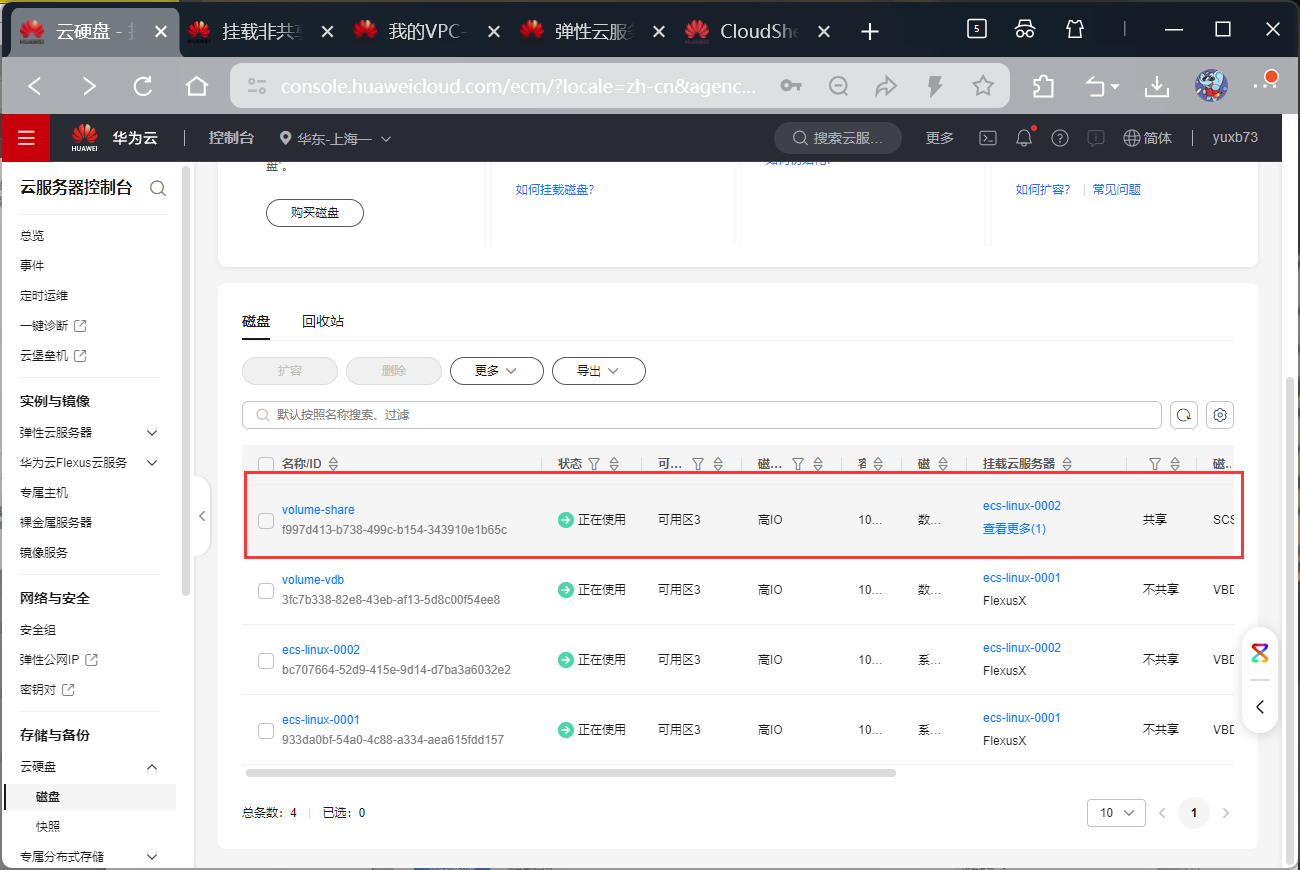The image size is (1300, 870).
Task: Click the 搜索云服务 header search box
Action: tap(838, 138)
